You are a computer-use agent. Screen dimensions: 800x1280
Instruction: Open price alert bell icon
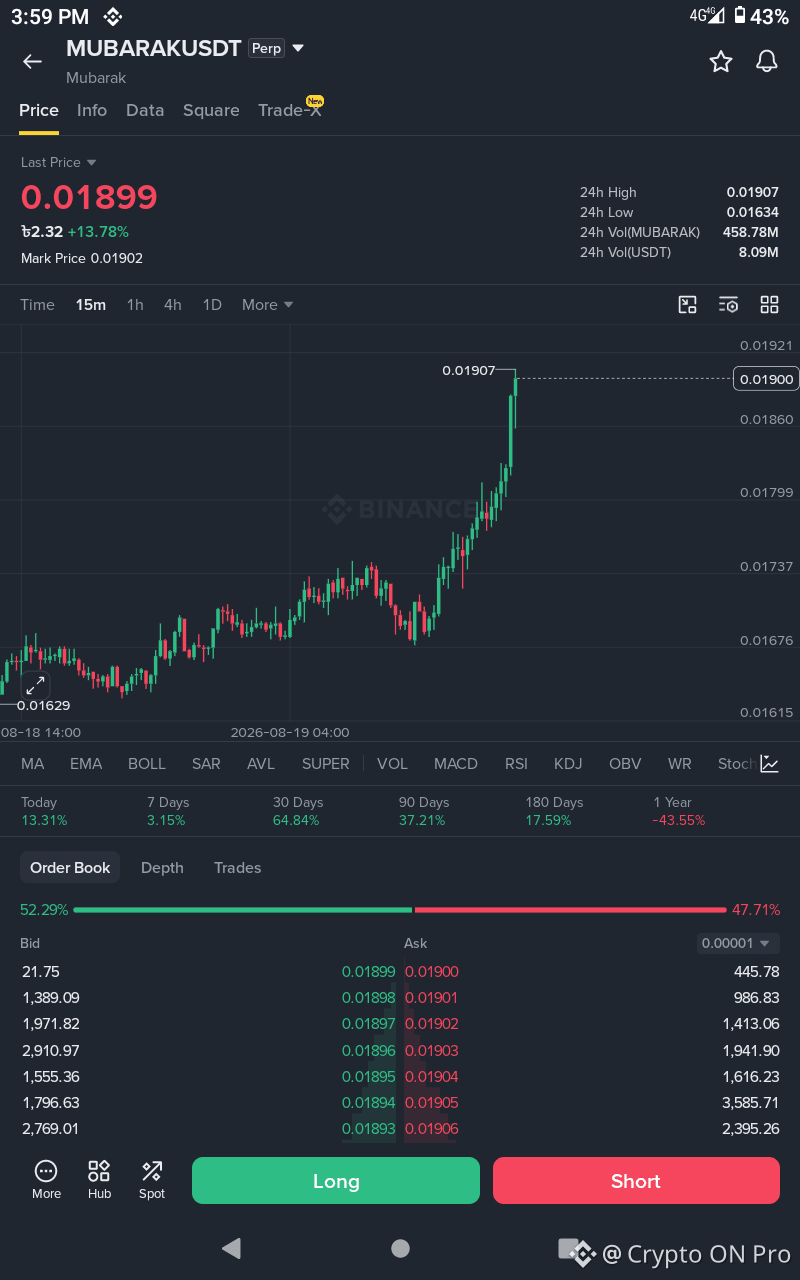coord(767,62)
